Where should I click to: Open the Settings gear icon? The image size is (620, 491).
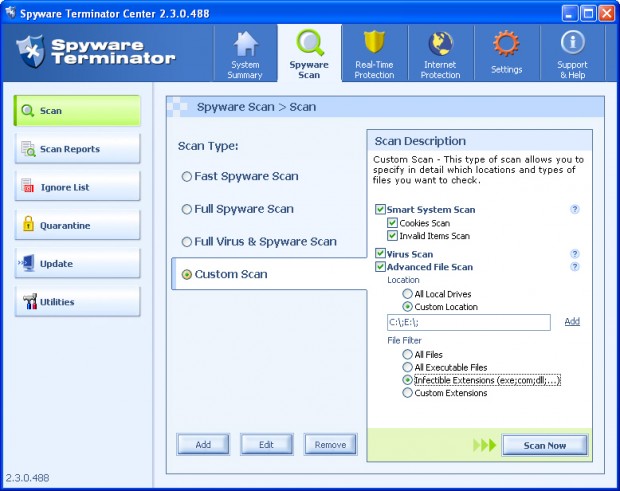pos(506,43)
